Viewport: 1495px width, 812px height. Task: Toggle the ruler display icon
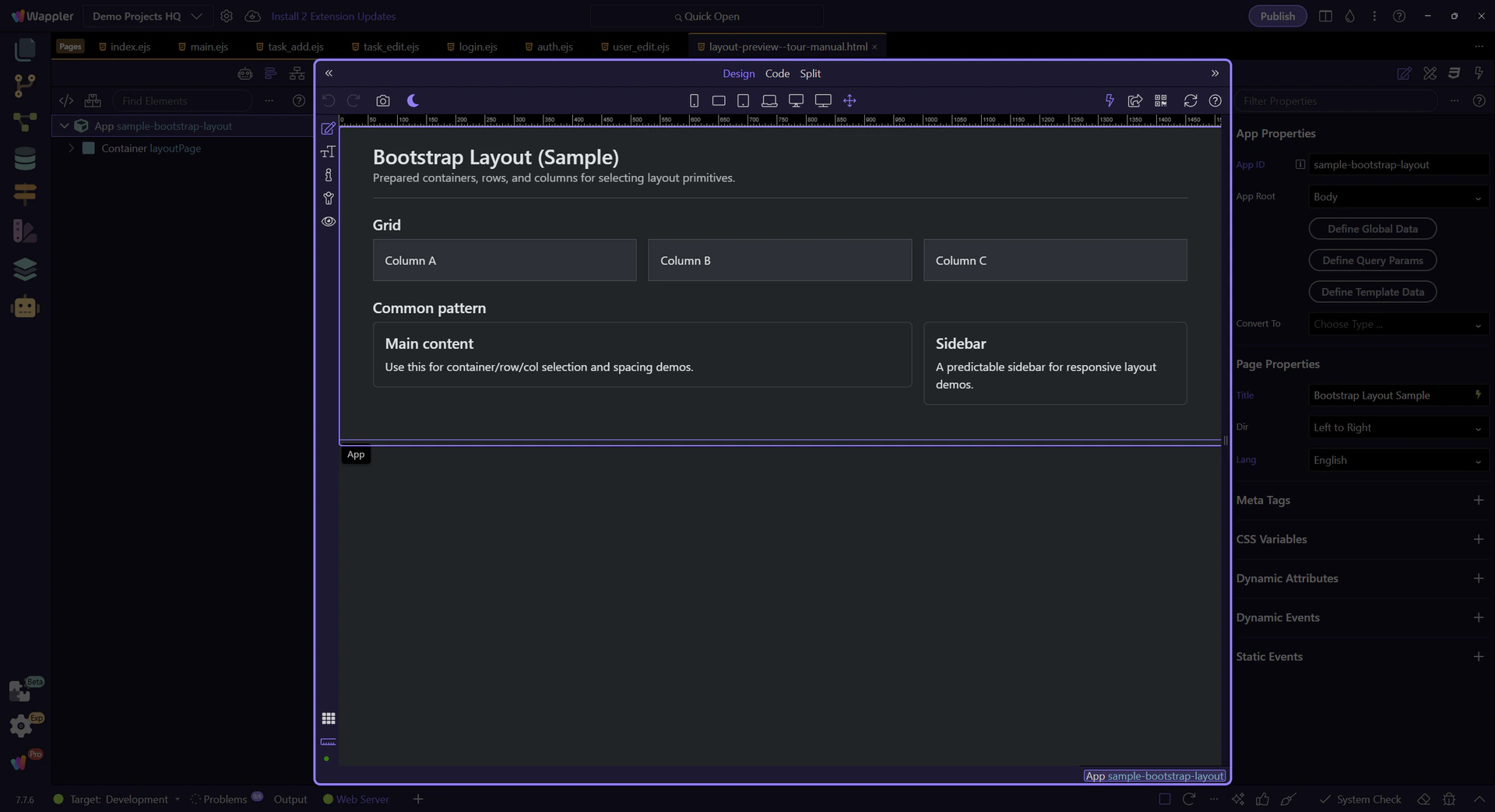pos(329,741)
